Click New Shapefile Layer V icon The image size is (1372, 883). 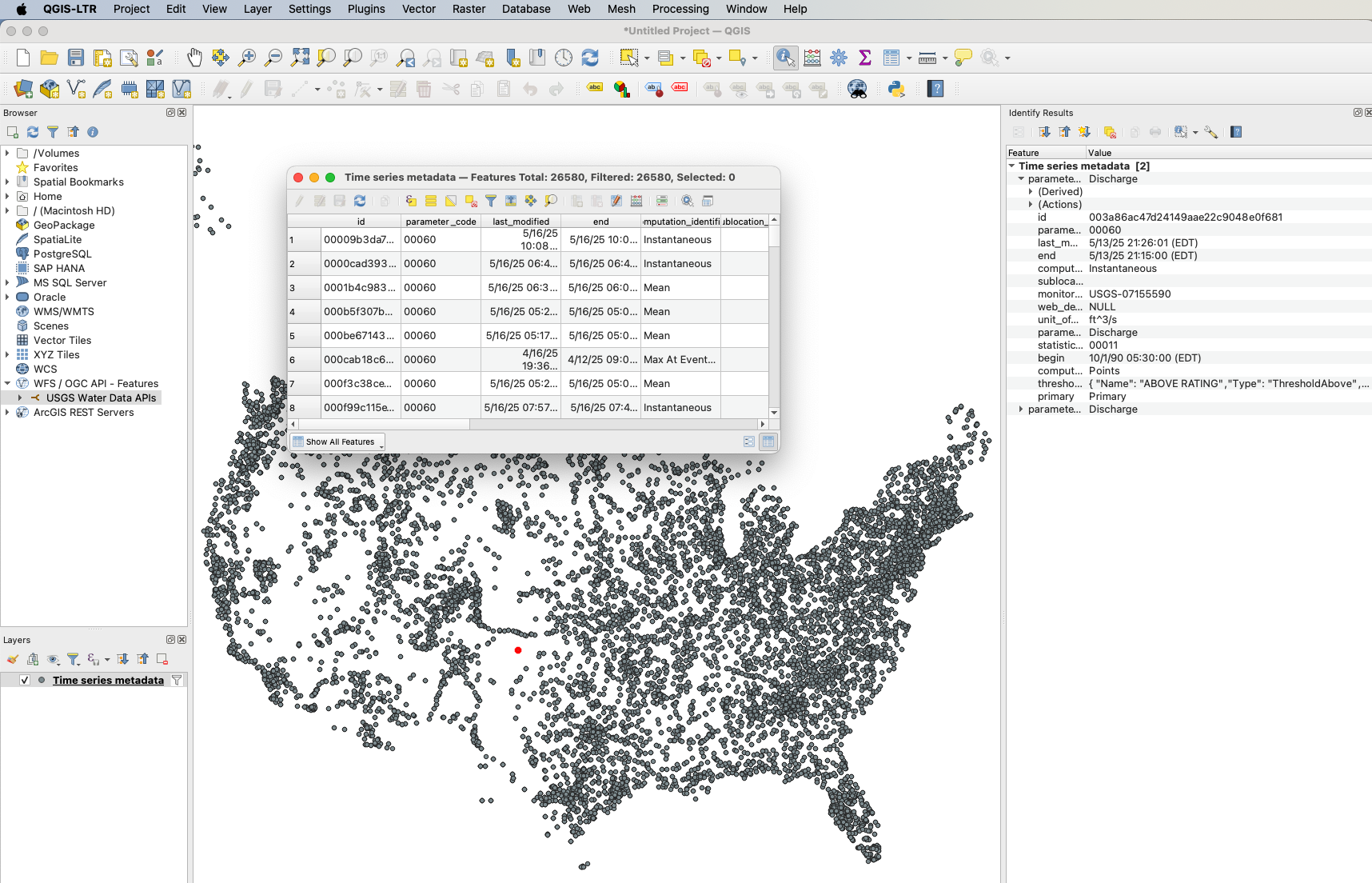[76, 89]
